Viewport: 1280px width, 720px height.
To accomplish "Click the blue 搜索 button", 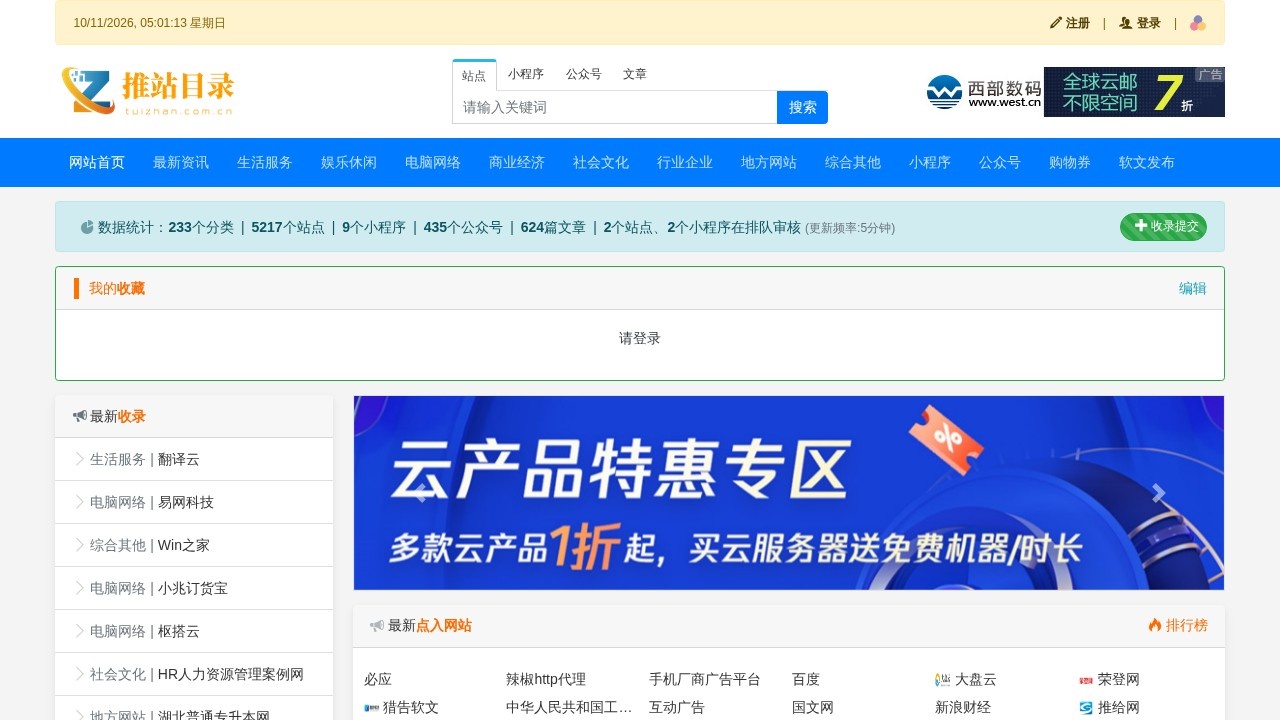I will 802,107.
